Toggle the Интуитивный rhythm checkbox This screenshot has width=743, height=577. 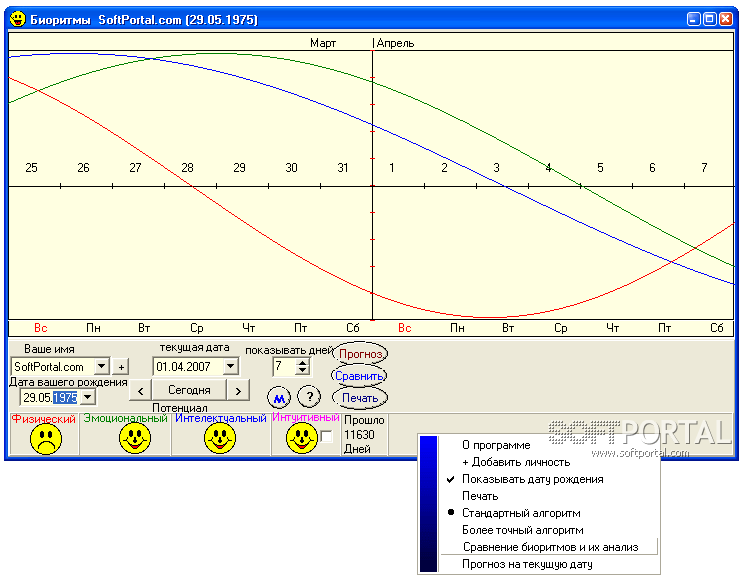[x=326, y=436]
